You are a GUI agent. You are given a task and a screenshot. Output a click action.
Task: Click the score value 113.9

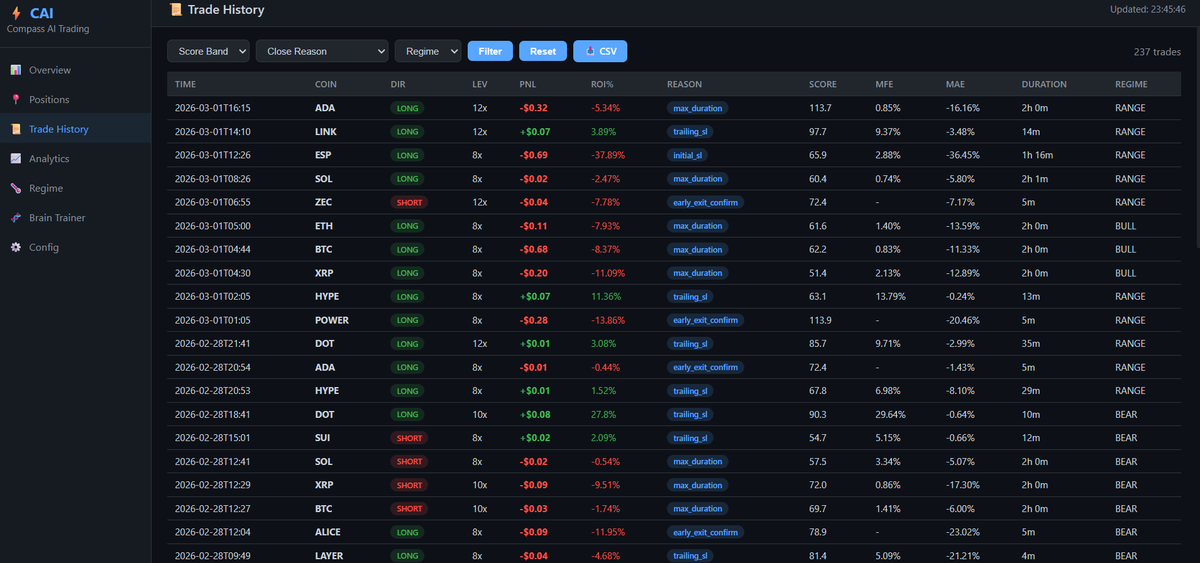(x=820, y=320)
